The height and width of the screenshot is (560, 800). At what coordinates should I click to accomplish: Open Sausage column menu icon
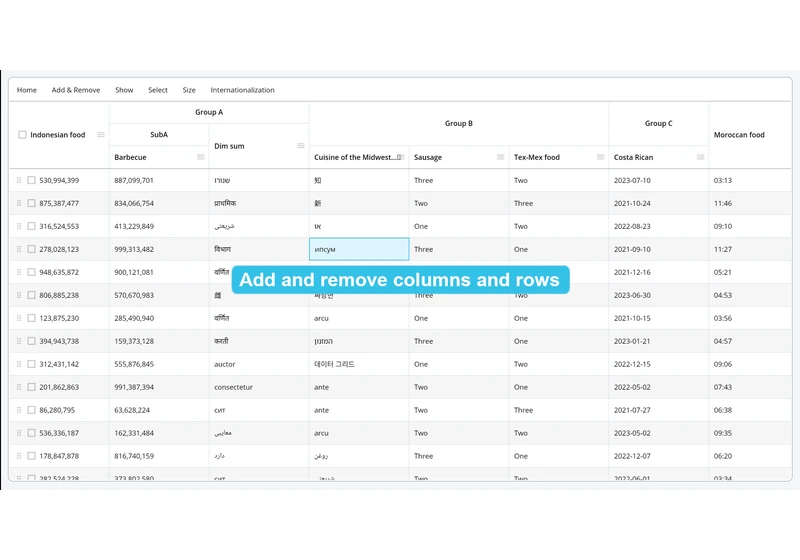click(501, 157)
